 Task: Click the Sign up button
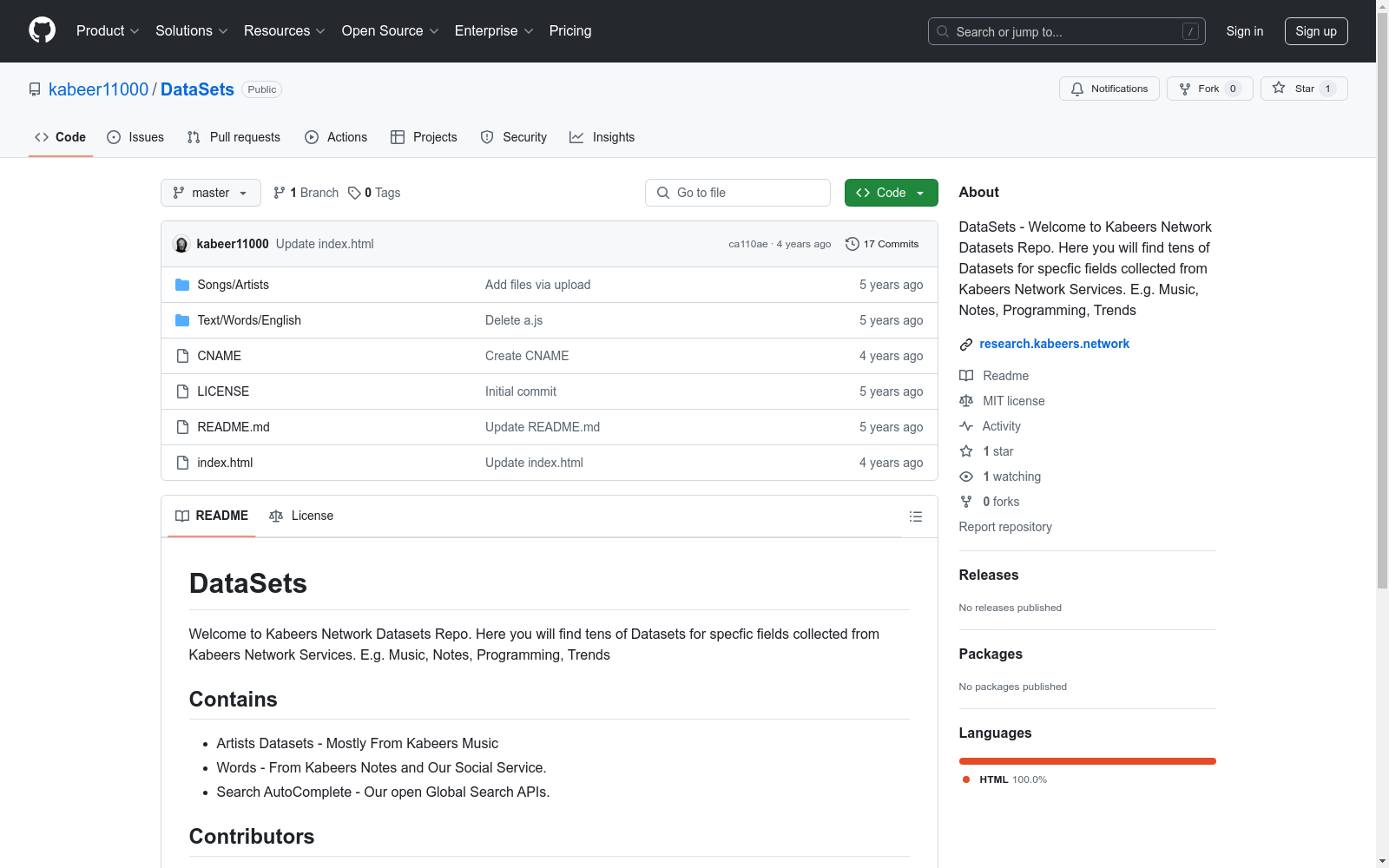(x=1316, y=31)
